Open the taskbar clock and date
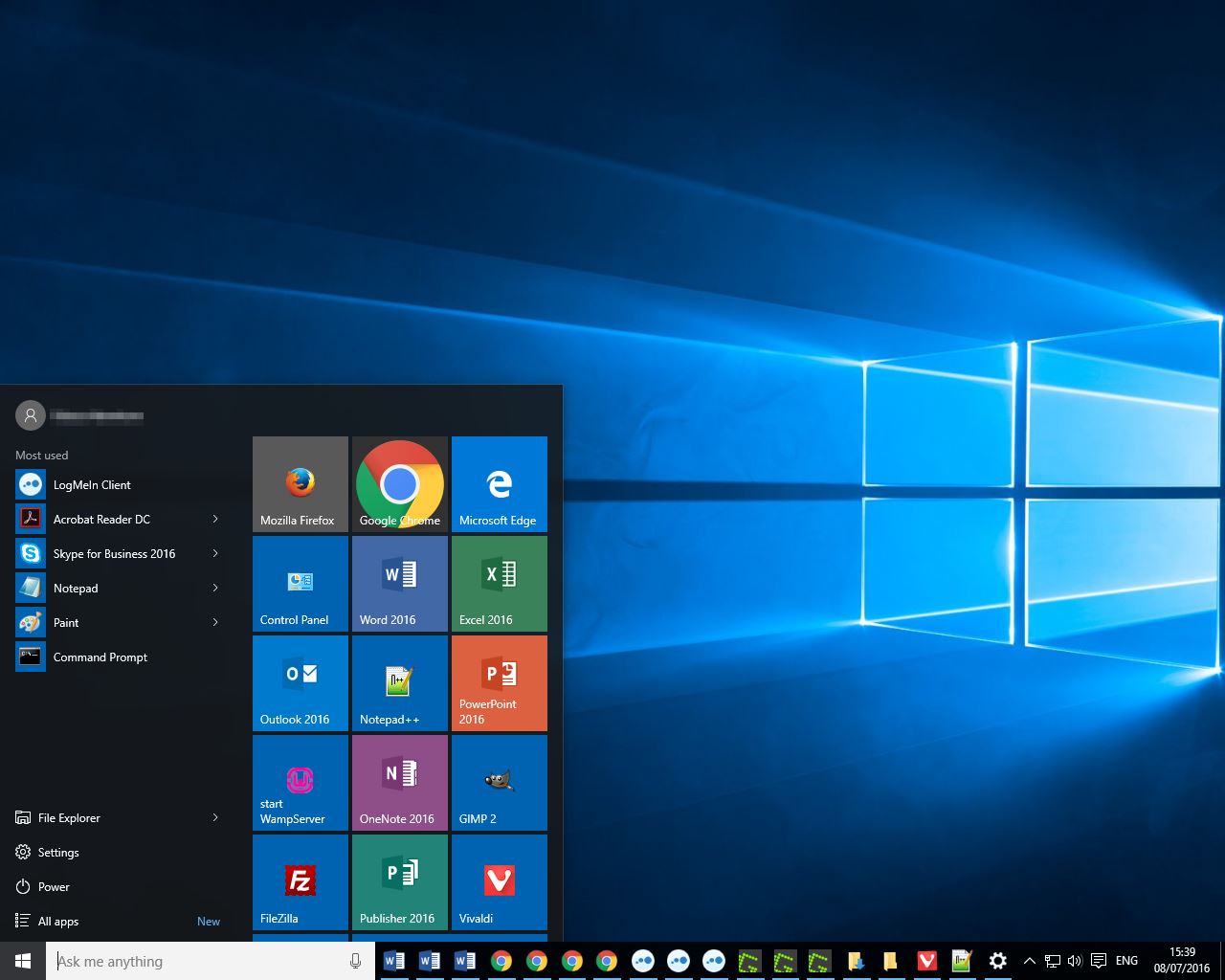This screenshot has height=980, width=1225. 1182,961
